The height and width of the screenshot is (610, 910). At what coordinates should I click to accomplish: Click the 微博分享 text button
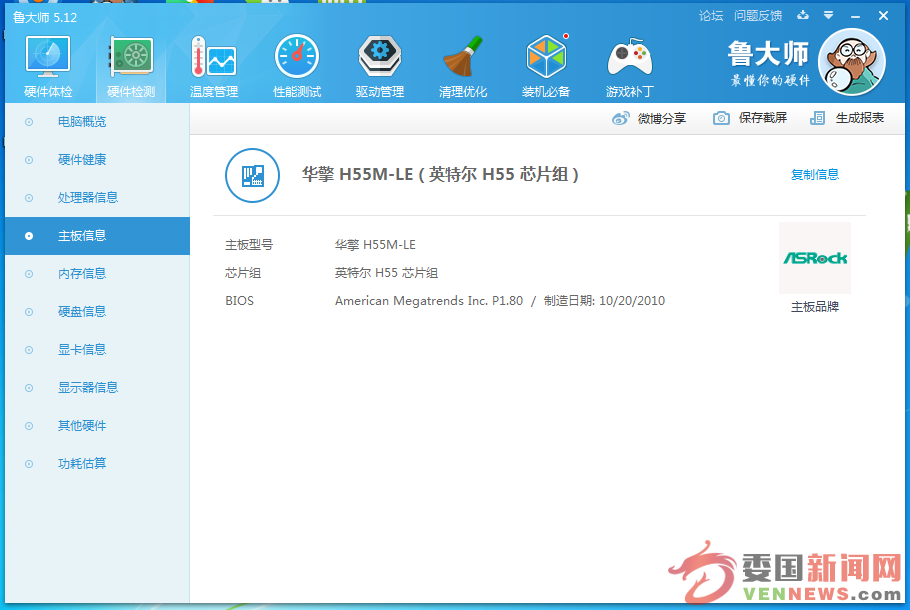coord(662,118)
